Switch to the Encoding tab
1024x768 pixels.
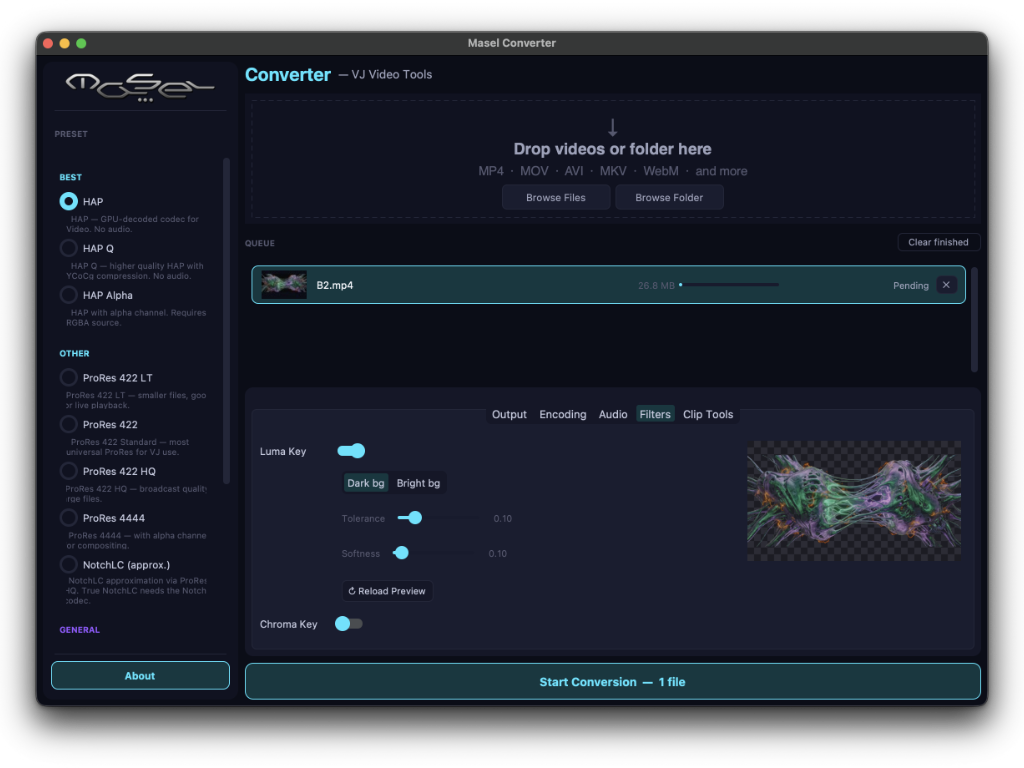pyautogui.click(x=562, y=414)
